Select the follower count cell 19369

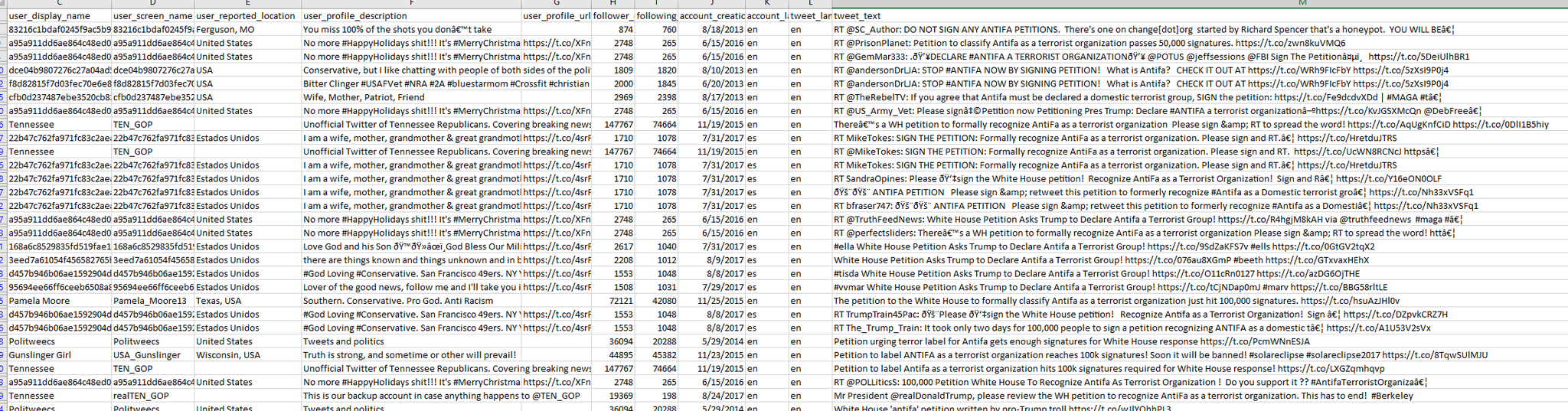pos(613,396)
